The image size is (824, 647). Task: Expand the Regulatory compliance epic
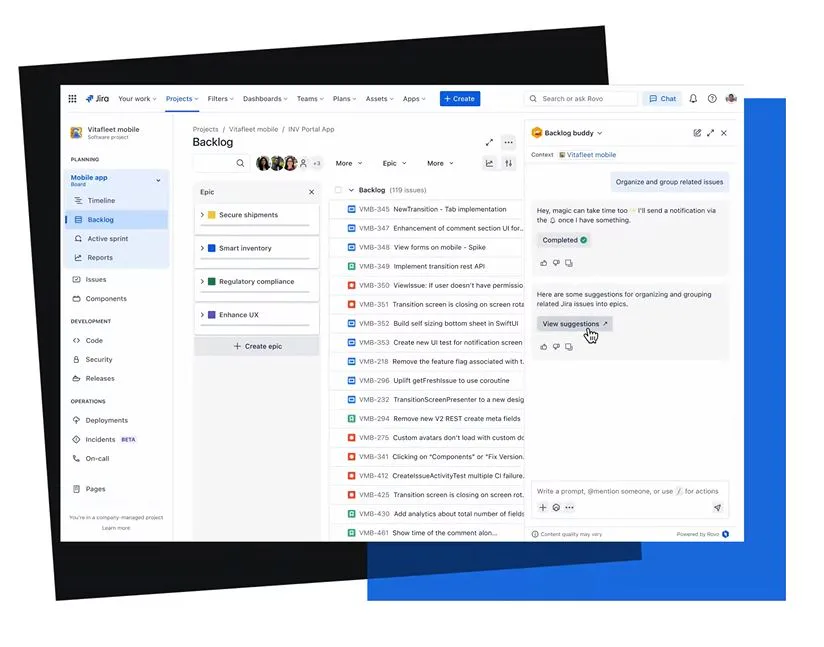[x=202, y=282]
